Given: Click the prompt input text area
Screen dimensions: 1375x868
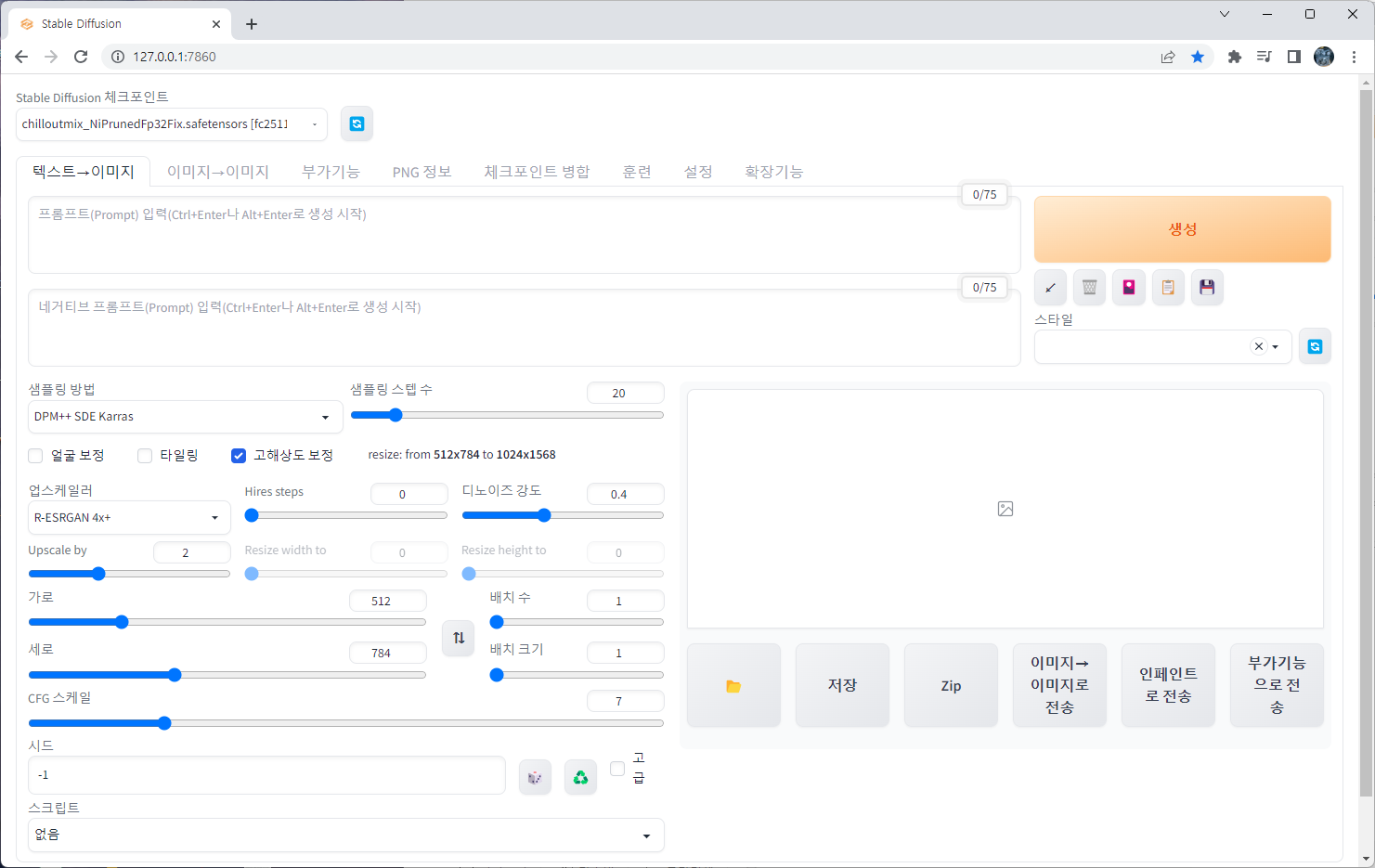Looking at the screenshot, I should (525, 235).
